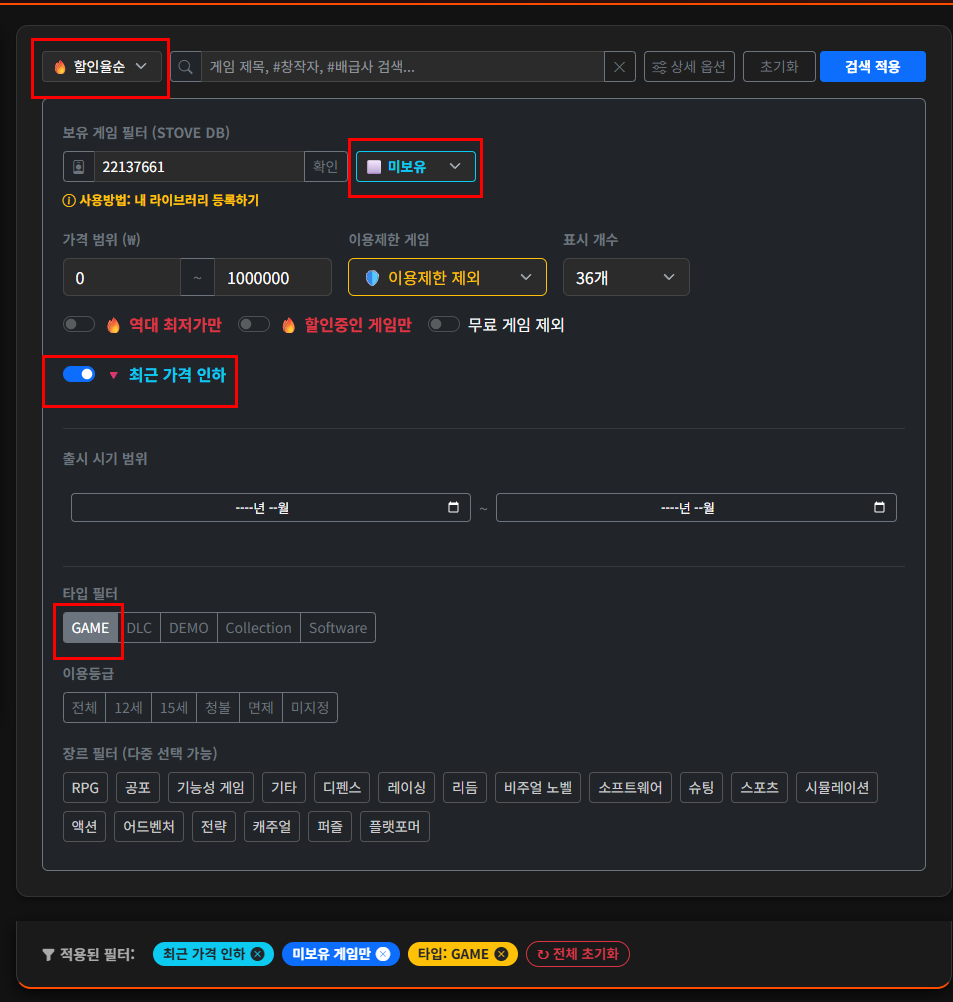Enable the 역대 최저가만 toggle

coord(79,324)
